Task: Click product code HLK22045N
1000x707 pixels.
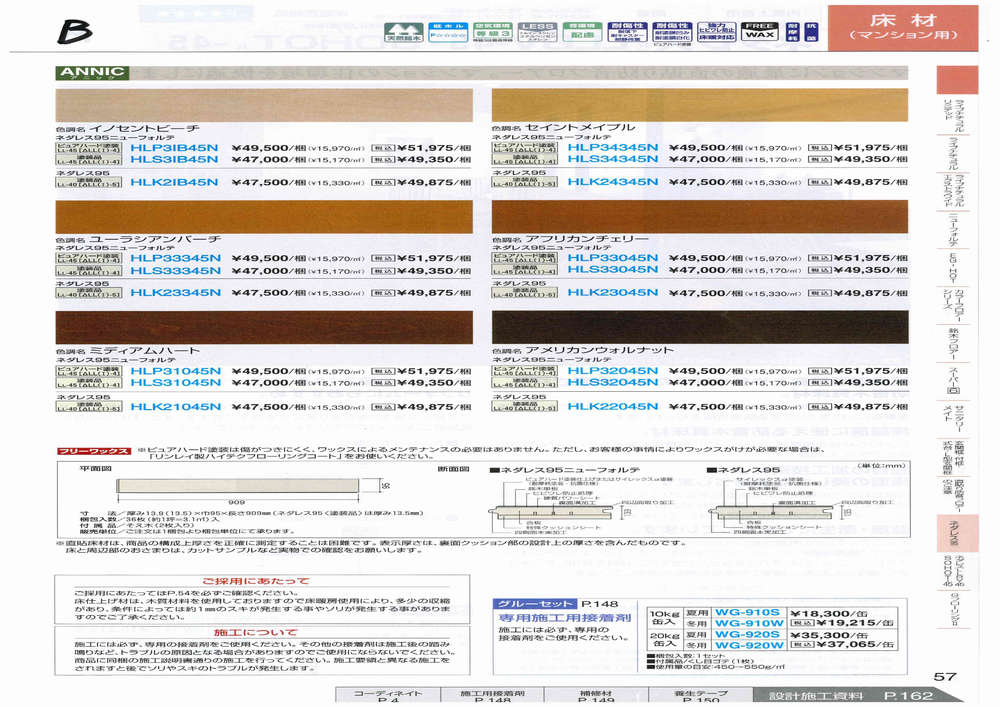Action: (612, 407)
